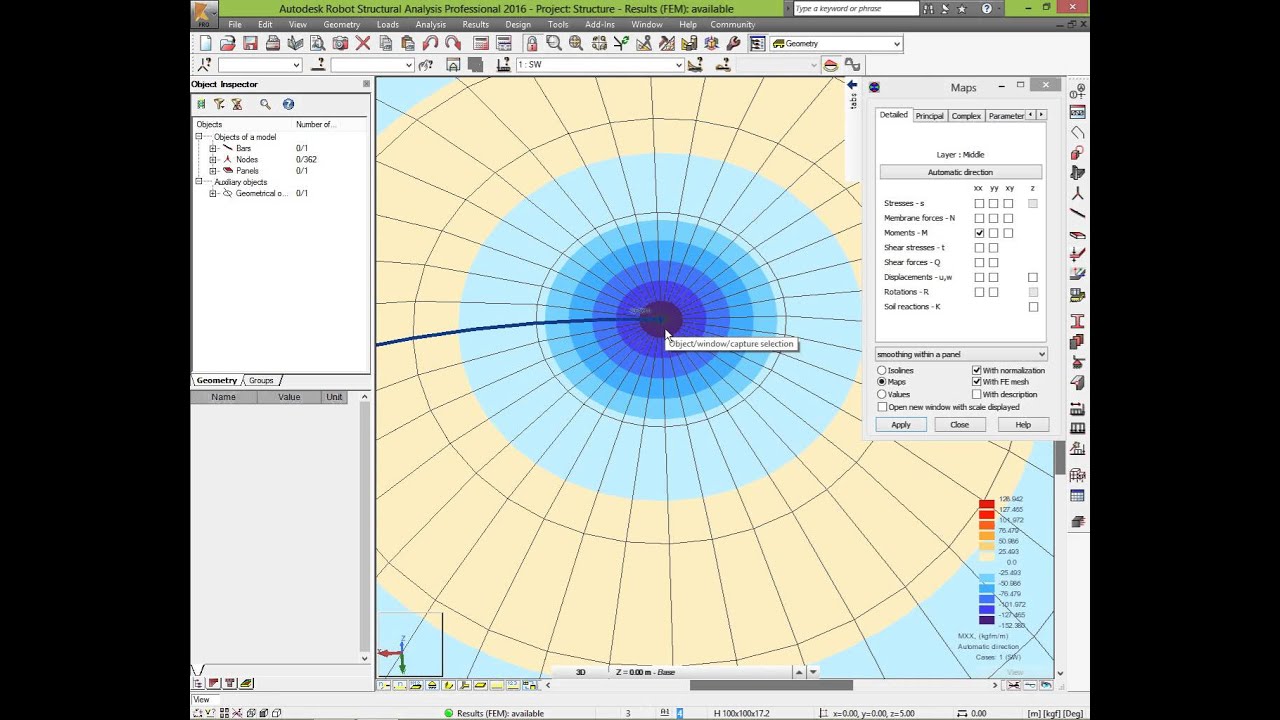Viewport: 1280px width, 720px height.
Task: Expand the Nodes tree node
Action: tap(212, 159)
